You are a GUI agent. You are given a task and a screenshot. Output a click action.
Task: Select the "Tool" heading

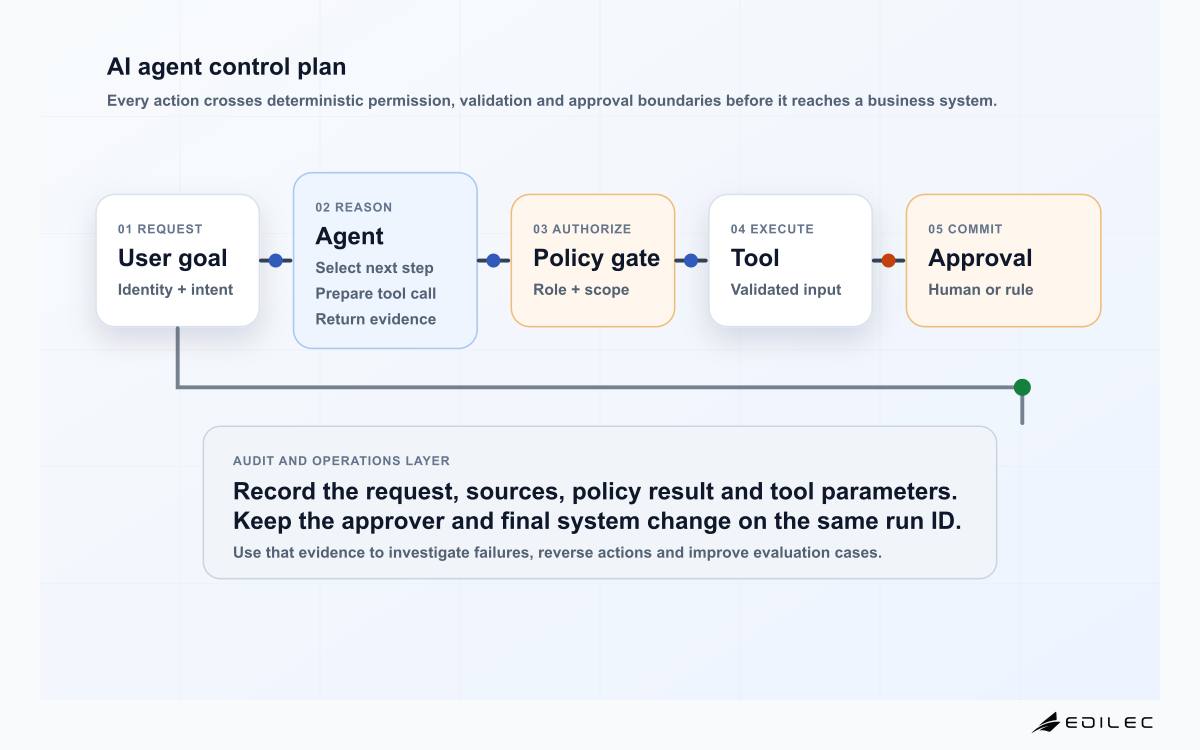point(755,258)
